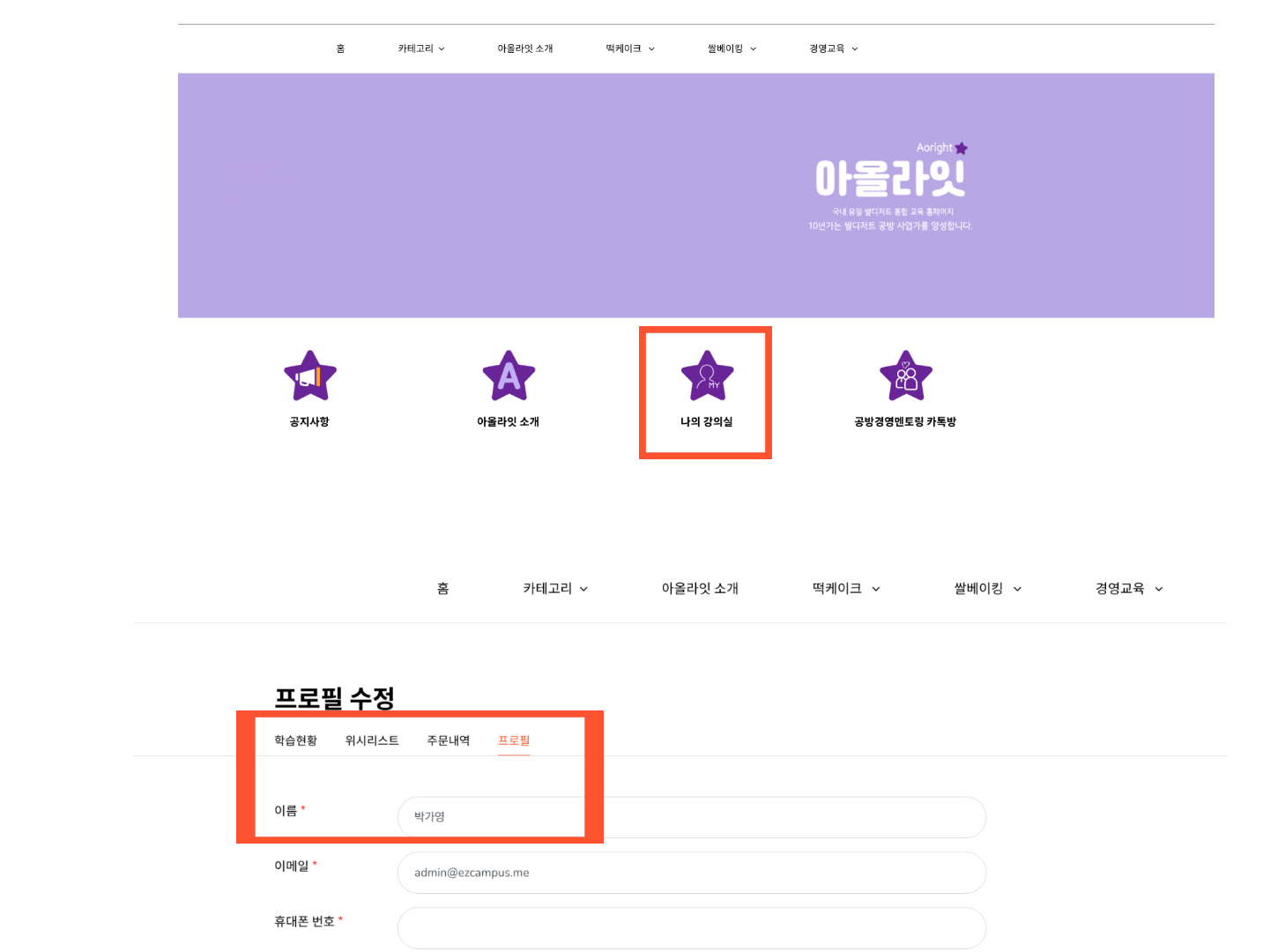Expand 쌀베이킹 chevron in top menu
This screenshot has height=952, width=1278.
coord(753,49)
